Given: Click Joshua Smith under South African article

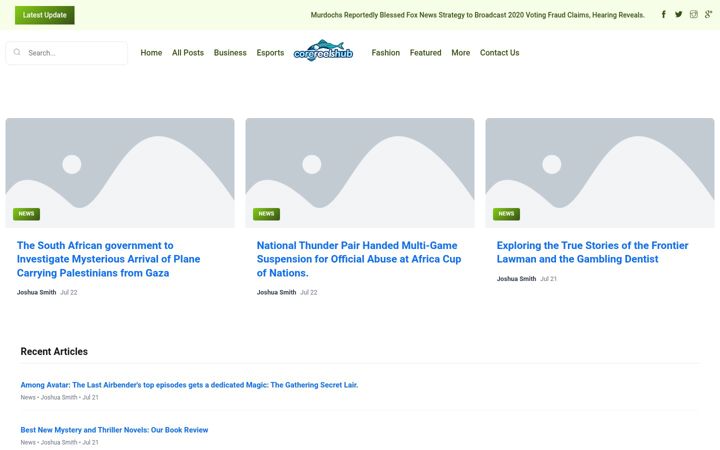Looking at the screenshot, I should [36, 292].
